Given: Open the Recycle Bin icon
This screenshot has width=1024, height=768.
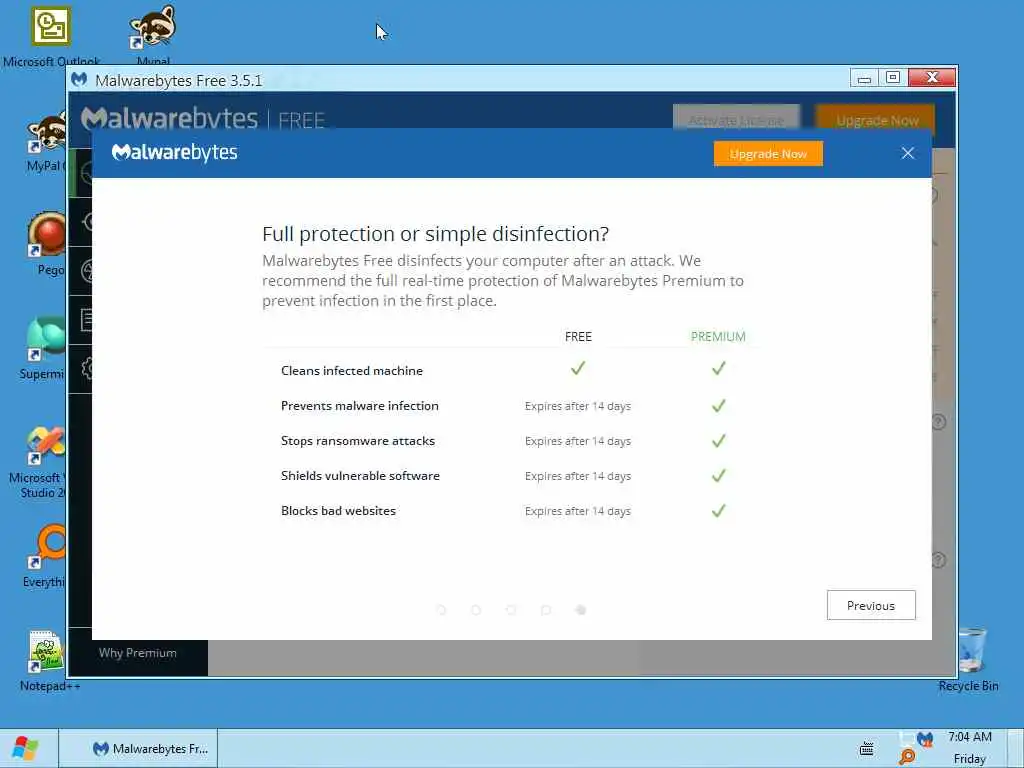Looking at the screenshot, I should coord(970,650).
